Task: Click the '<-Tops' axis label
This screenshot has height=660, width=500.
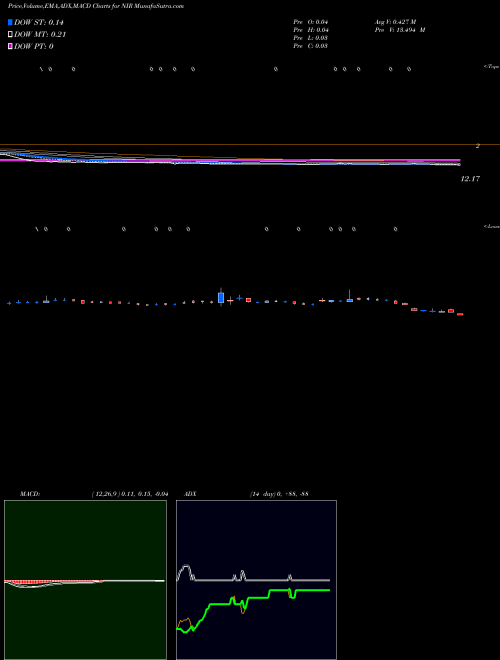Action: (491, 67)
